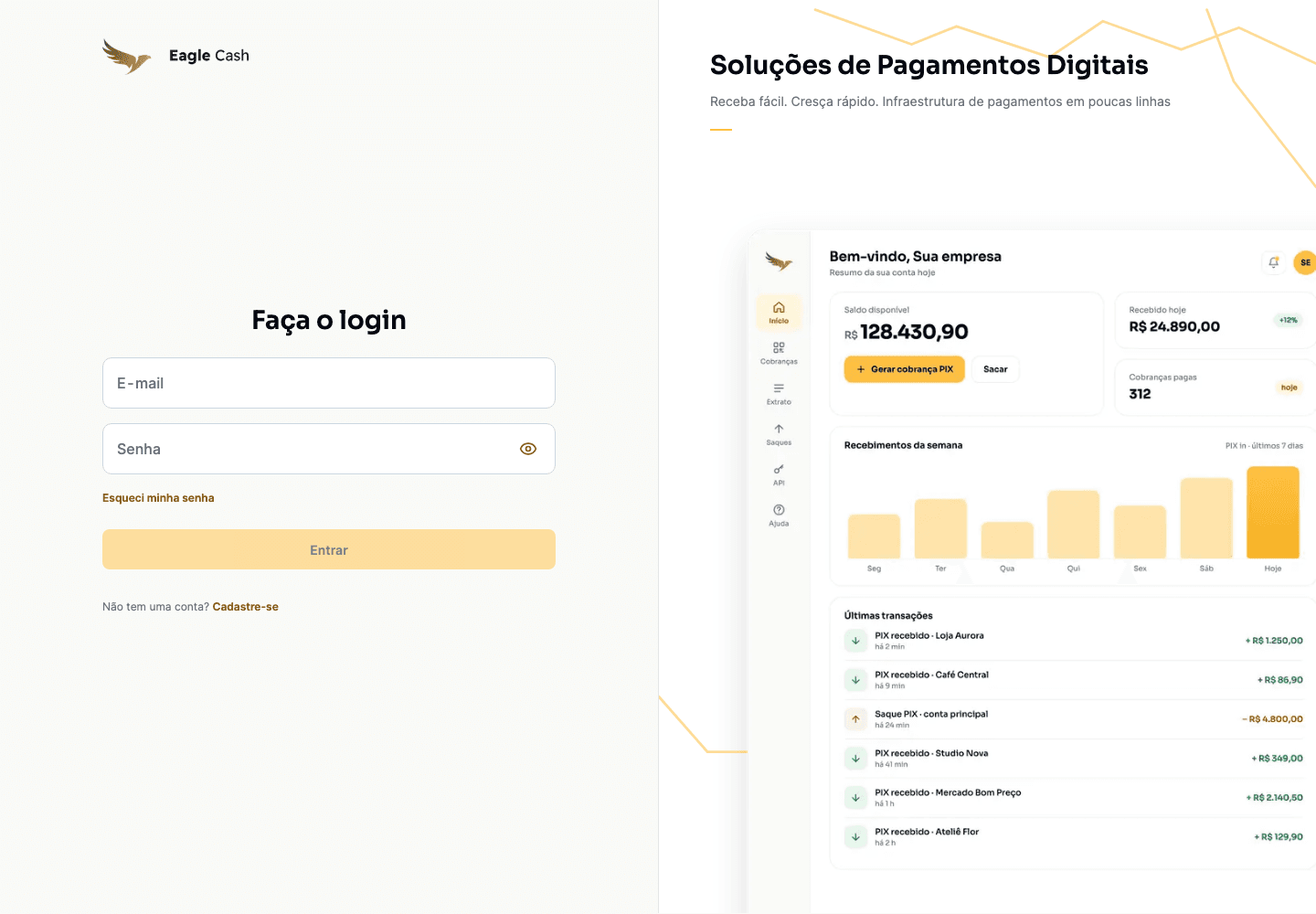Image resolution: width=1316 pixels, height=914 pixels.
Task: Click the +12% badge
Action: [x=1289, y=320]
